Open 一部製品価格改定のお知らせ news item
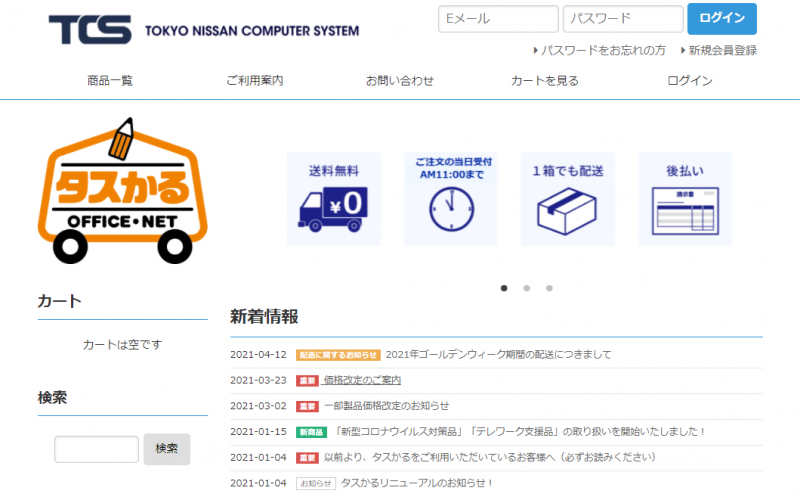 pos(387,406)
